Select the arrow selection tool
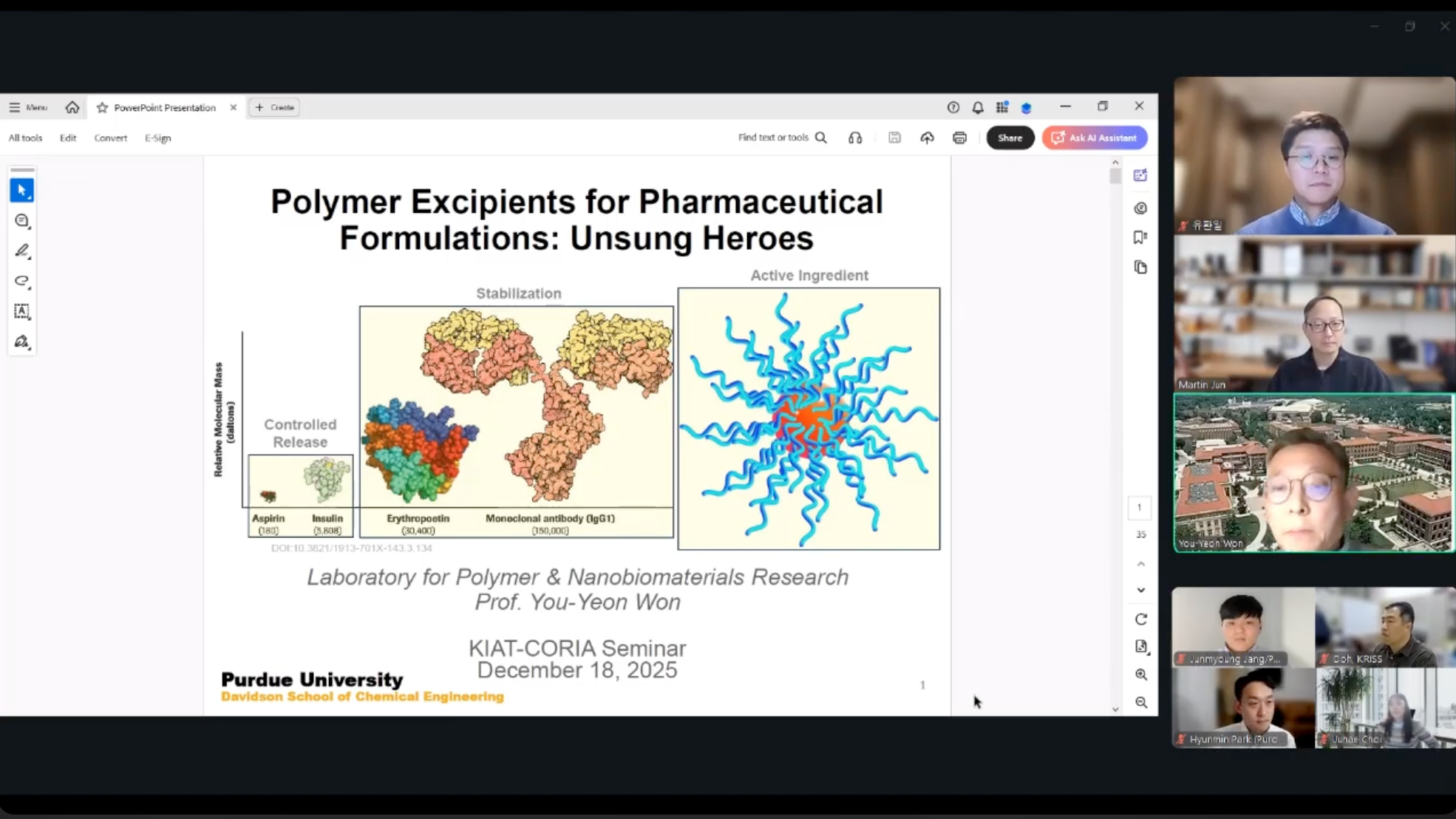The width and height of the screenshot is (1456, 819). (x=21, y=191)
